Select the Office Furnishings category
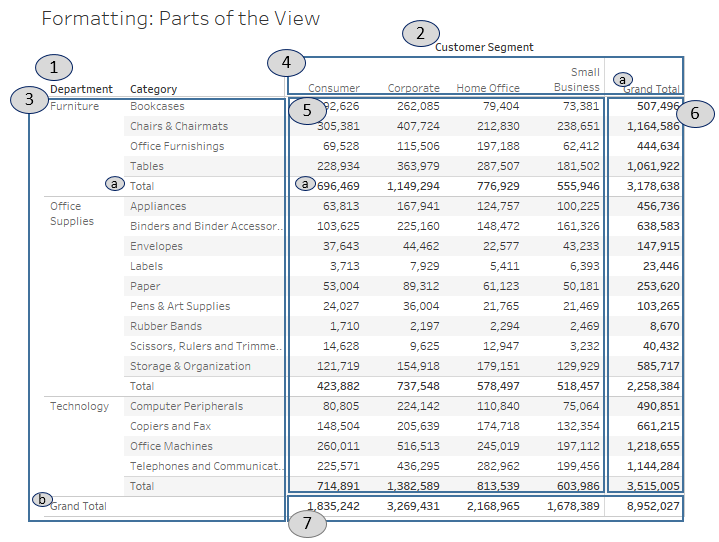The height and width of the screenshot is (542, 719). coord(177,146)
